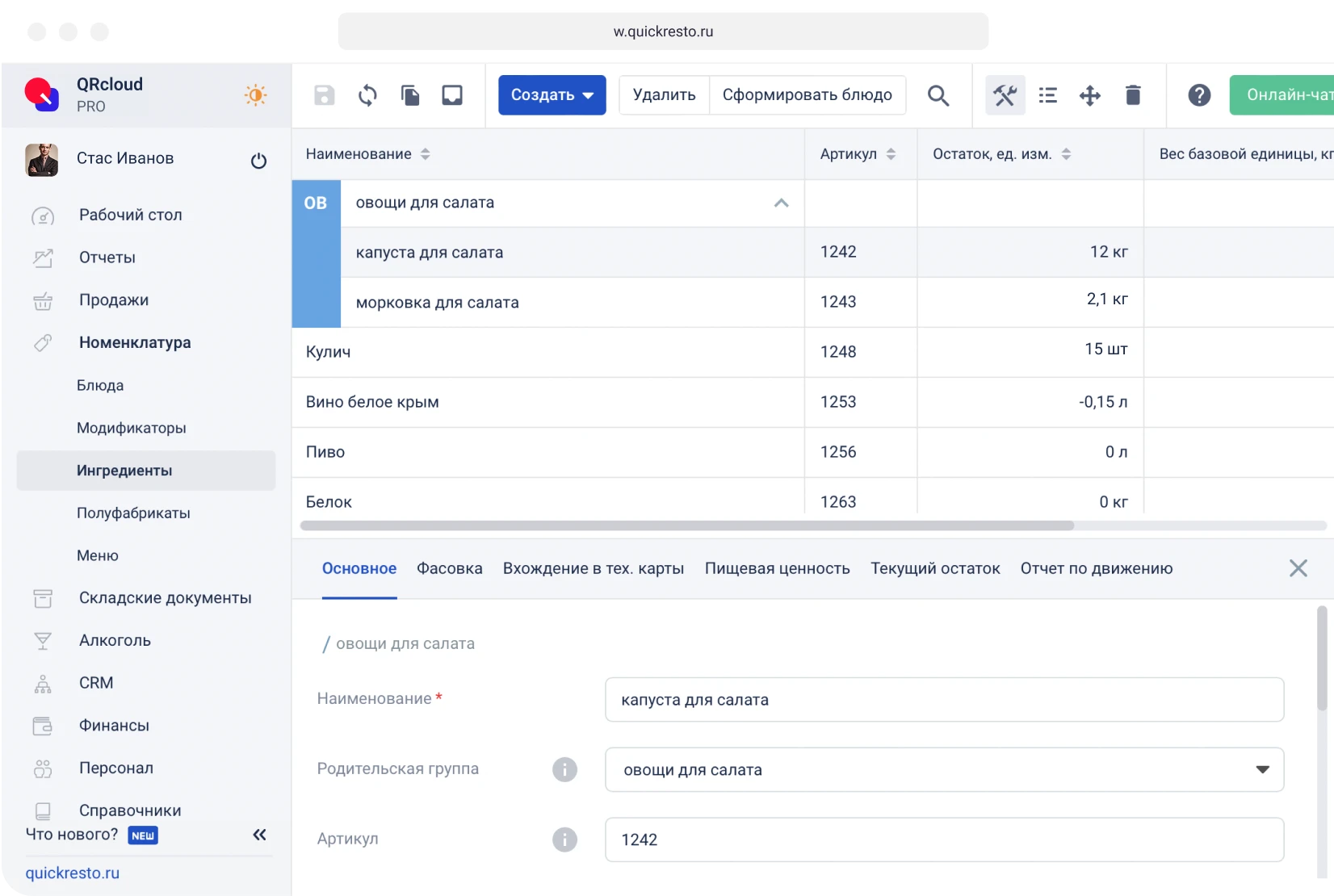Switch to the Фасовка tab
1334x896 pixels.
pos(449,568)
